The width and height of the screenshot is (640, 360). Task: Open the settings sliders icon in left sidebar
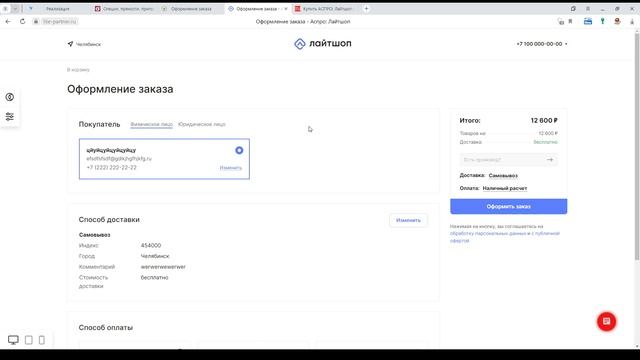10,117
